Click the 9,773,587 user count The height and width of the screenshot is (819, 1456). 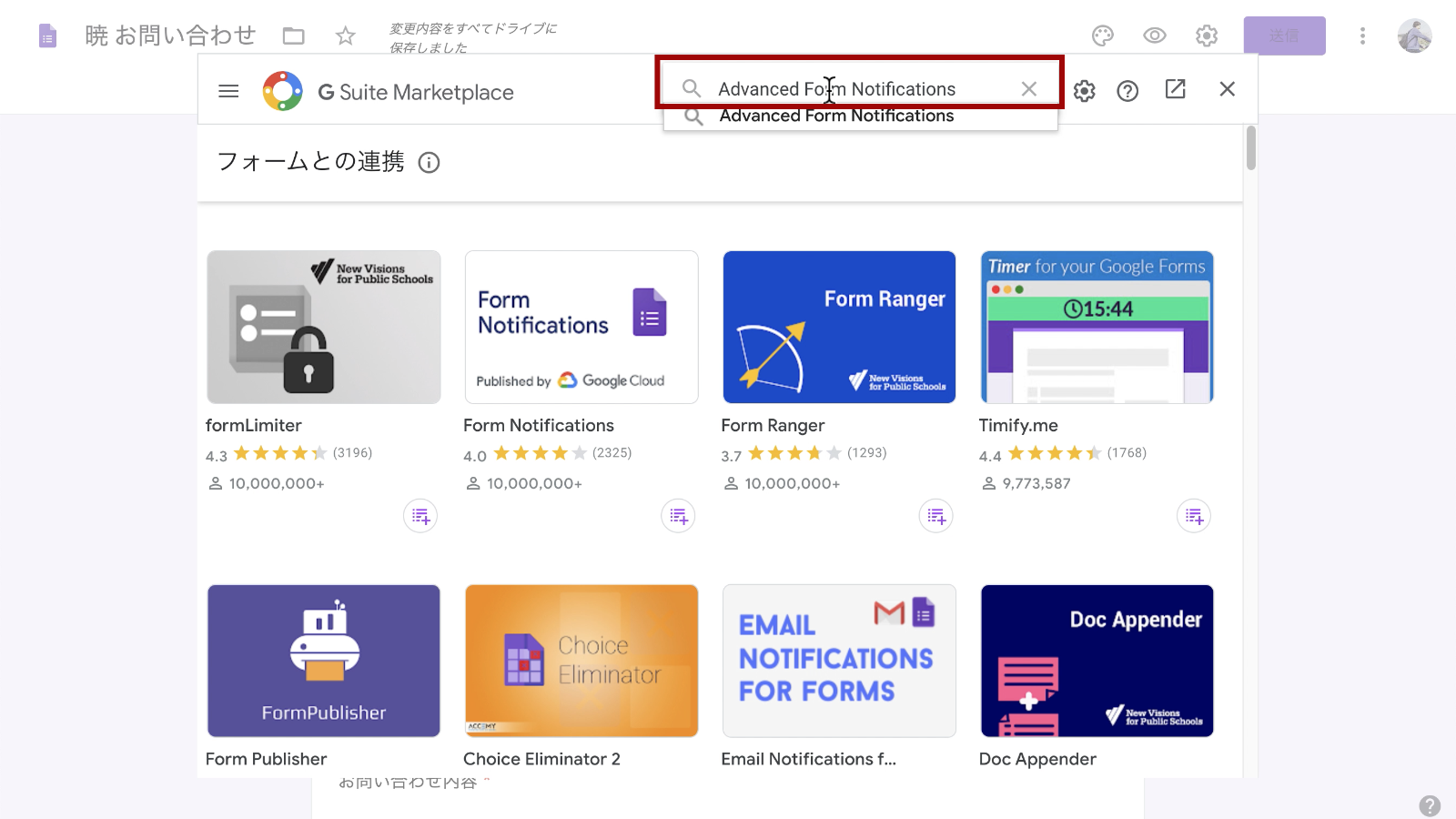(x=1036, y=483)
